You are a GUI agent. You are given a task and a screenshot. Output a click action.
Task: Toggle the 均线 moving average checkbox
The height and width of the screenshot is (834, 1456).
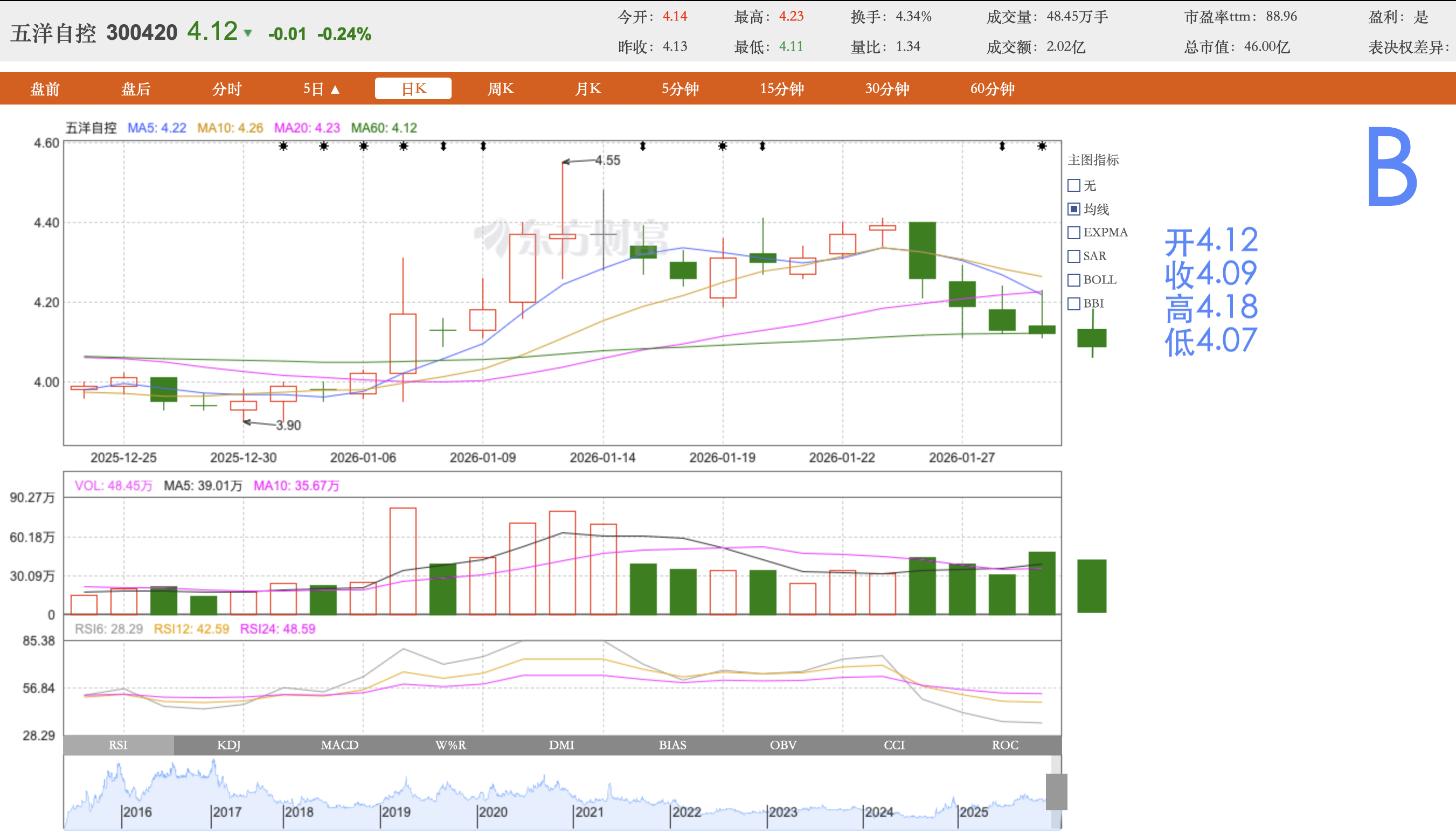[x=1074, y=209]
